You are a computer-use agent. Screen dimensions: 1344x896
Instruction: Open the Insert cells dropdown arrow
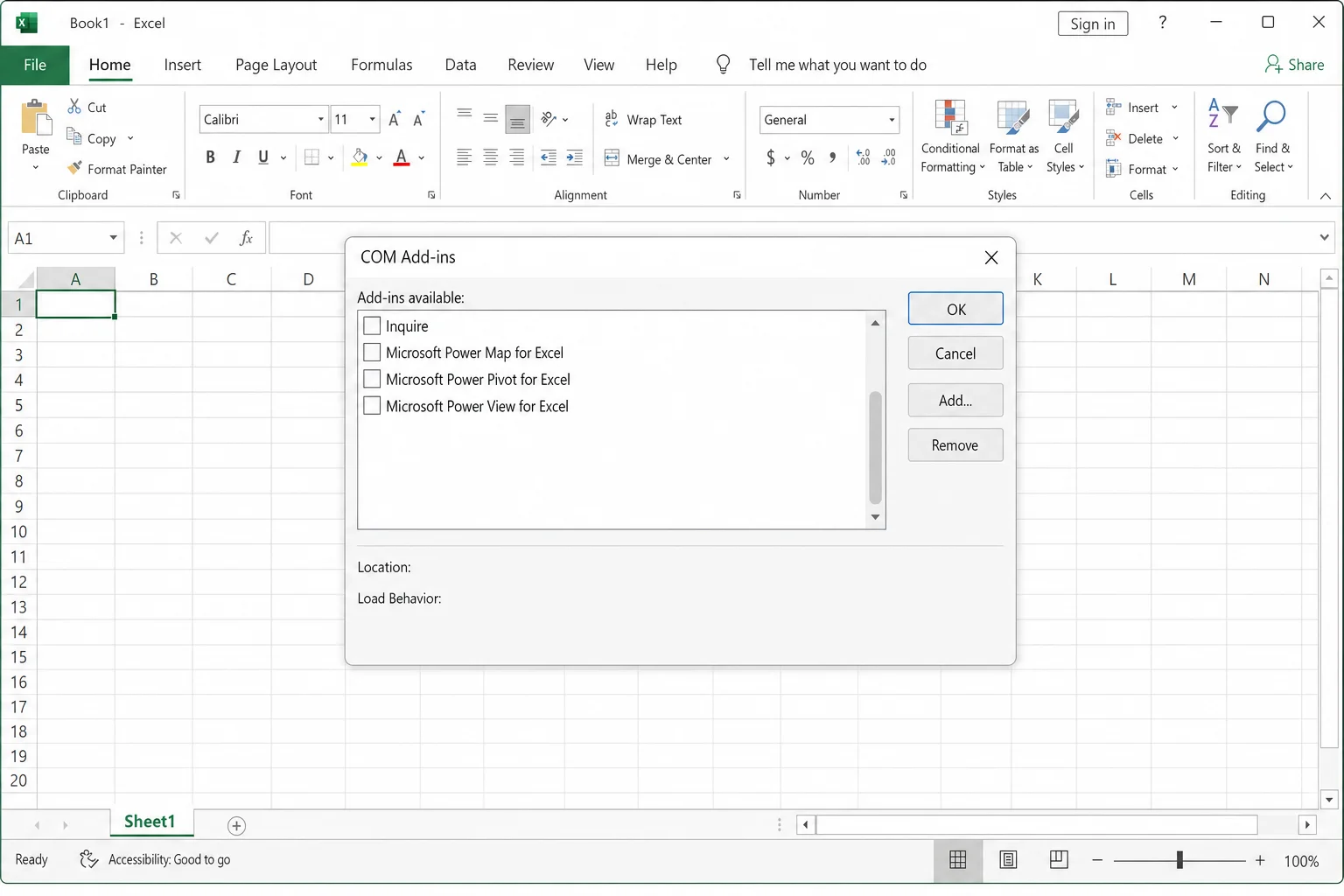tap(1174, 108)
